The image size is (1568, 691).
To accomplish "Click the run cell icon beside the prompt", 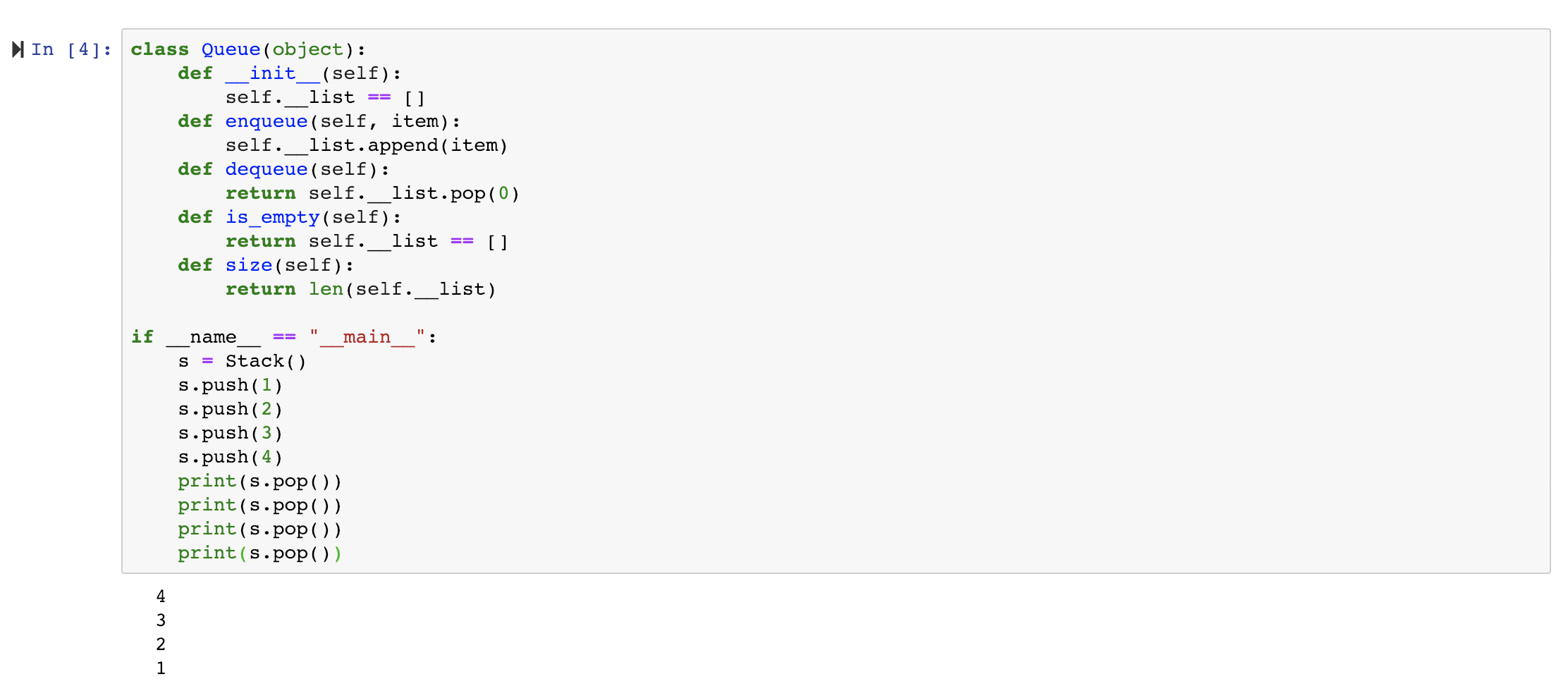I will [x=18, y=49].
